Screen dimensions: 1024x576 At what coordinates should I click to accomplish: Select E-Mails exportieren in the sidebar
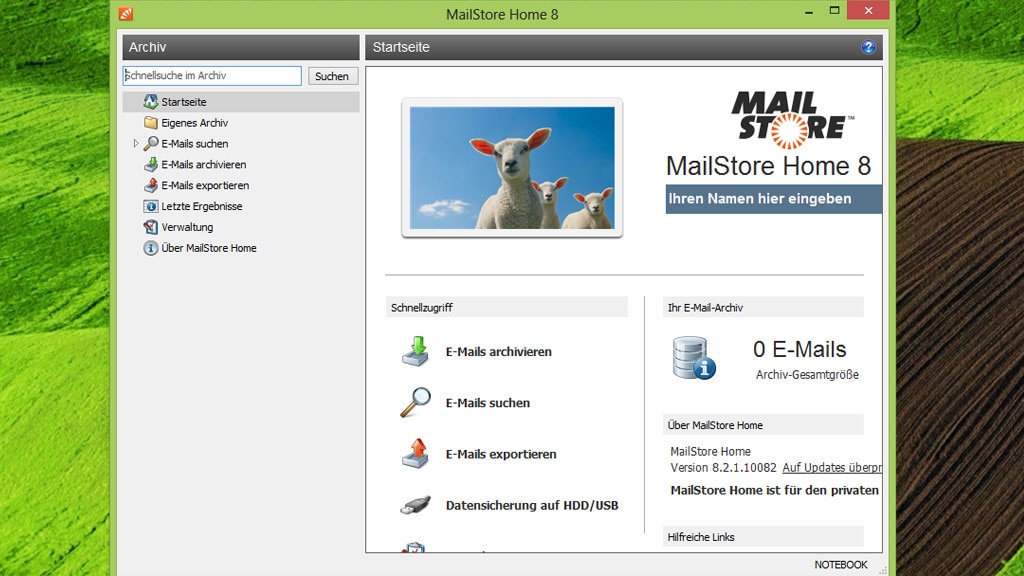(x=205, y=186)
